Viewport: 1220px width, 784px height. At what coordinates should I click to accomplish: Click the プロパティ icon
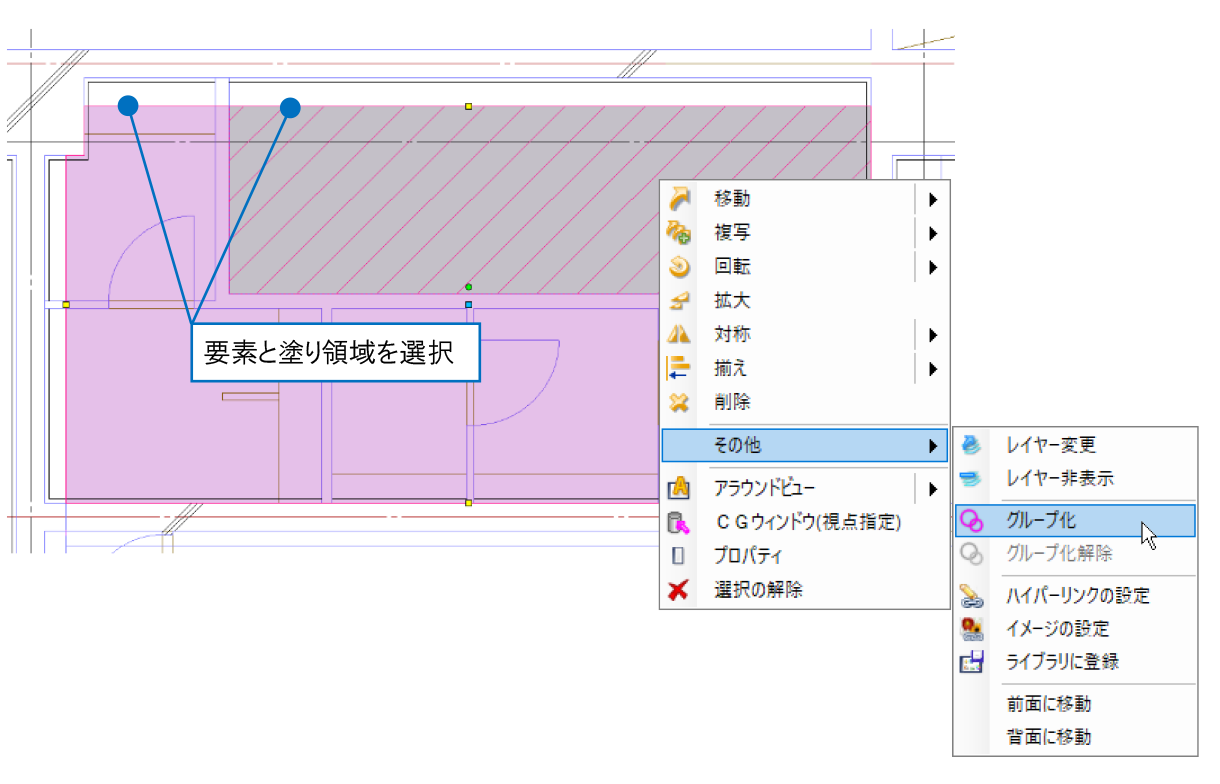pos(679,556)
